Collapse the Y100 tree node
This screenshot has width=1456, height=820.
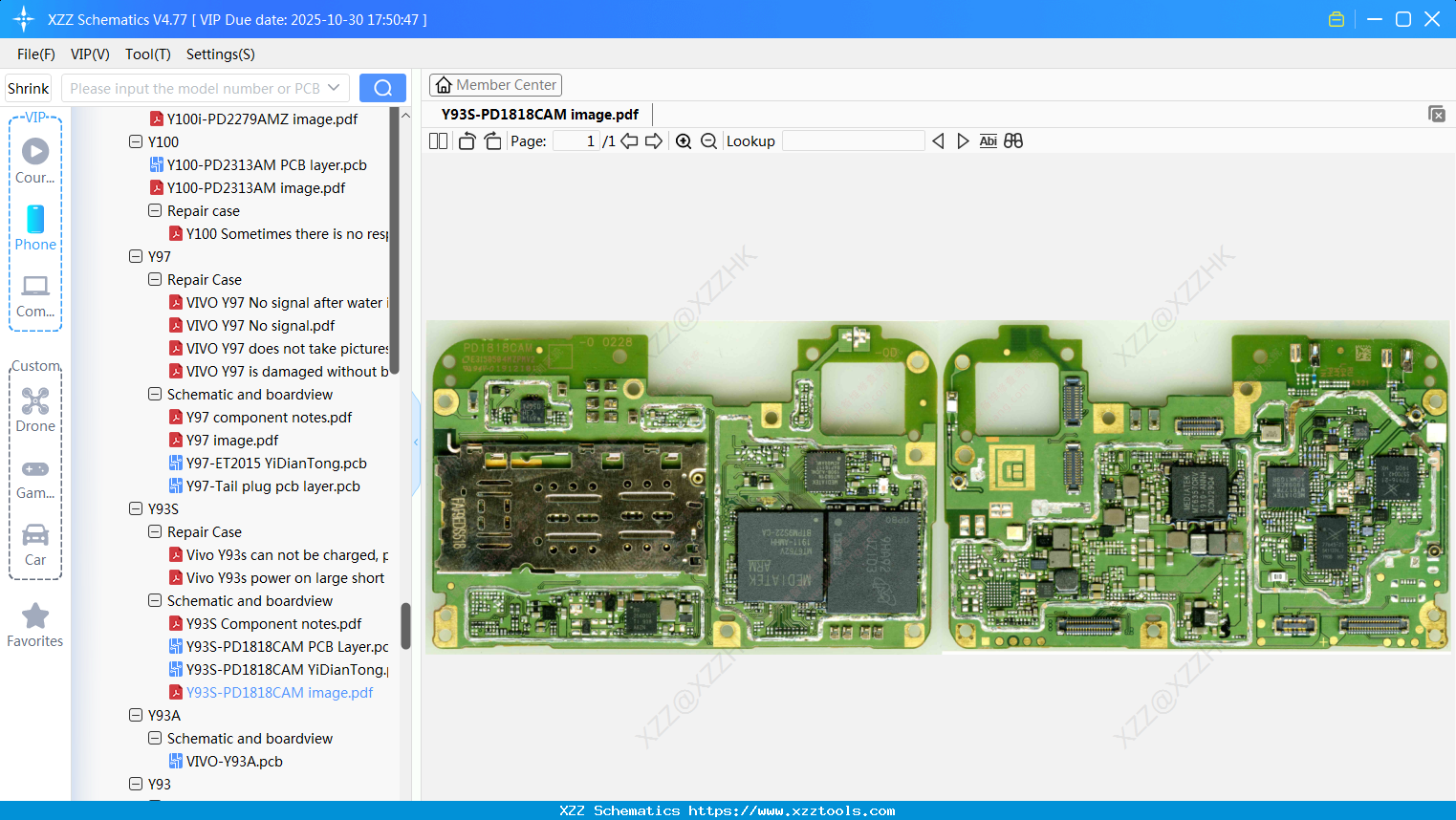(x=136, y=142)
